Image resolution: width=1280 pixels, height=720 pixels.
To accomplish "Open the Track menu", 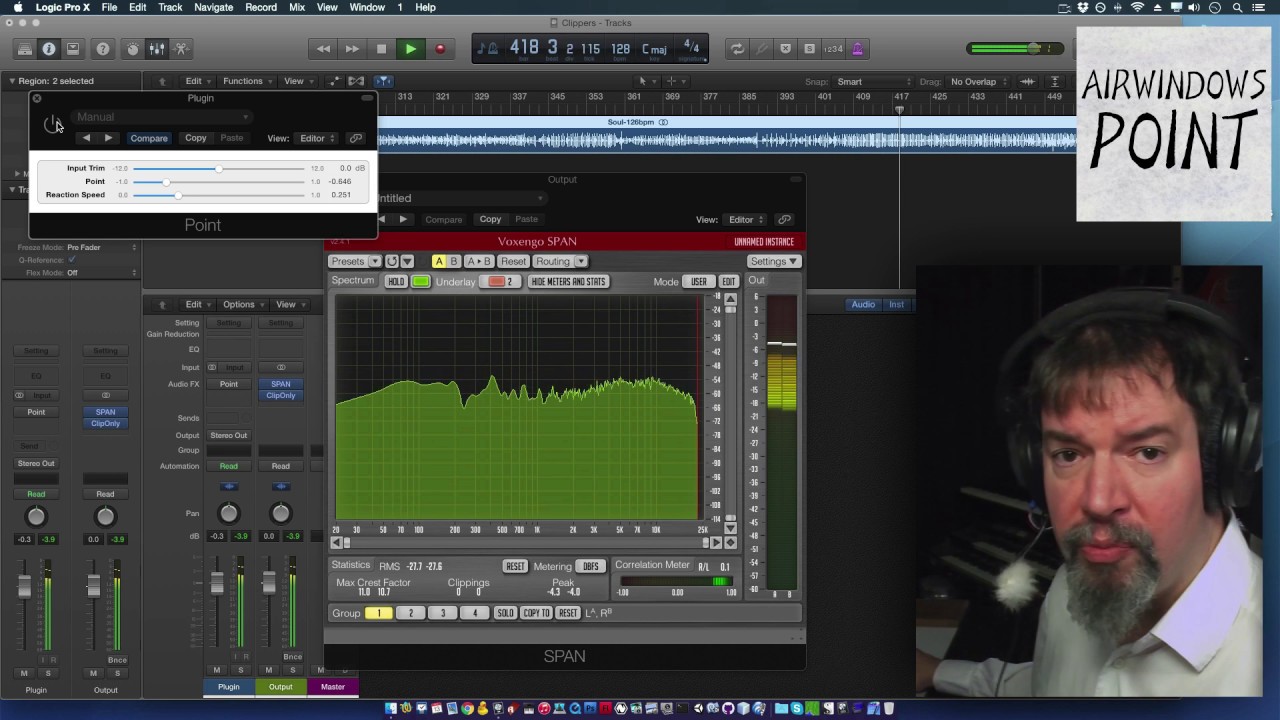I will tap(170, 7).
